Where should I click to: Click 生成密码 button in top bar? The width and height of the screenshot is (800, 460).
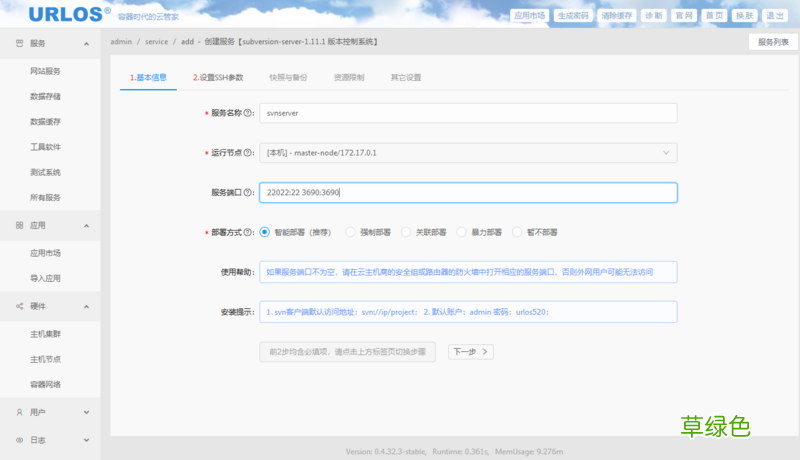[573, 15]
